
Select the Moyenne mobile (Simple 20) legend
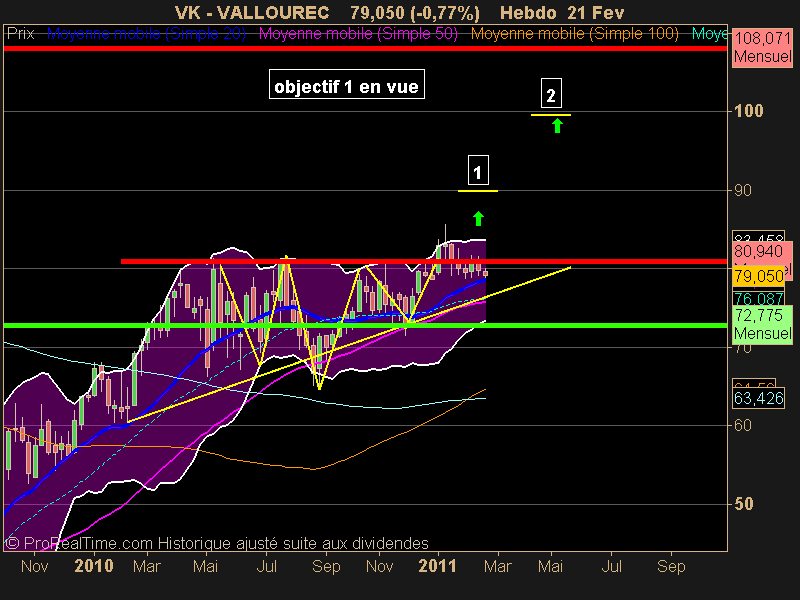click(x=146, y=34)
